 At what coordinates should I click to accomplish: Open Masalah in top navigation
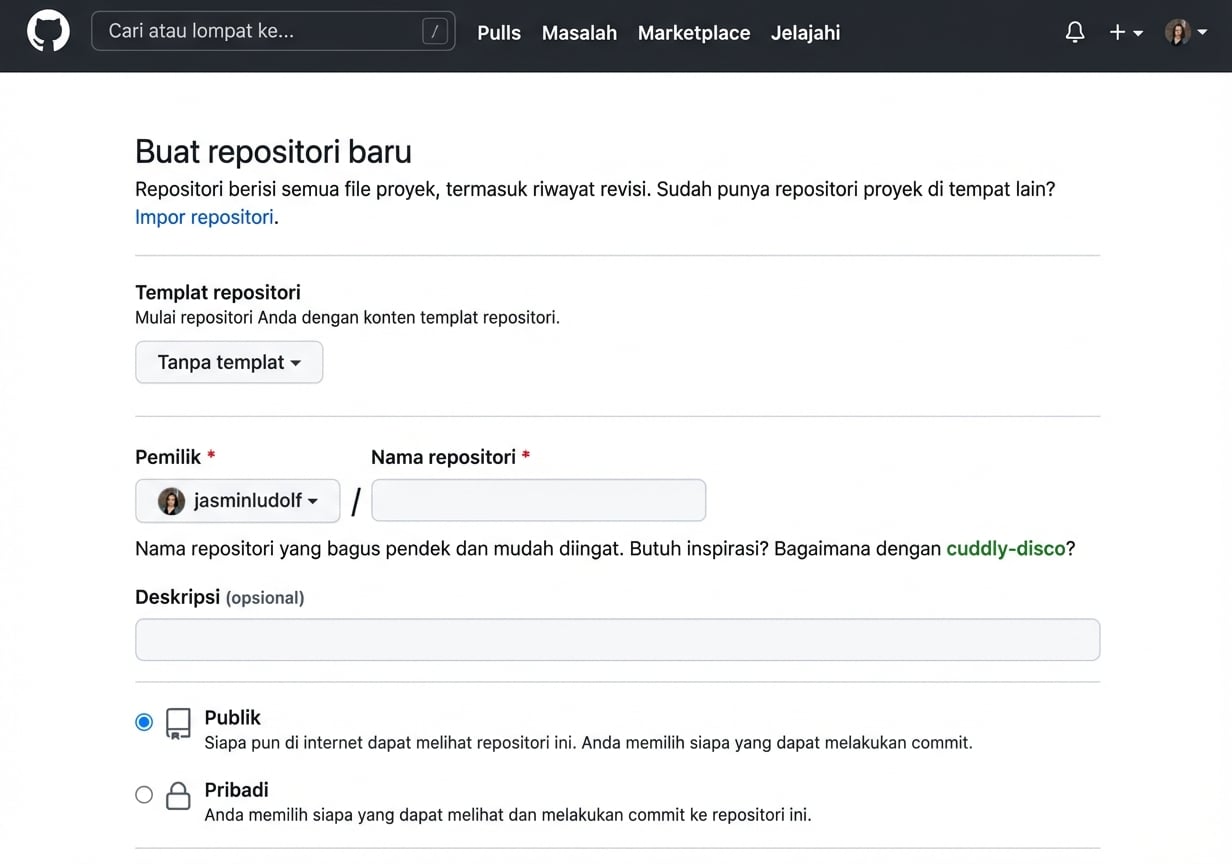click(579, 33)
